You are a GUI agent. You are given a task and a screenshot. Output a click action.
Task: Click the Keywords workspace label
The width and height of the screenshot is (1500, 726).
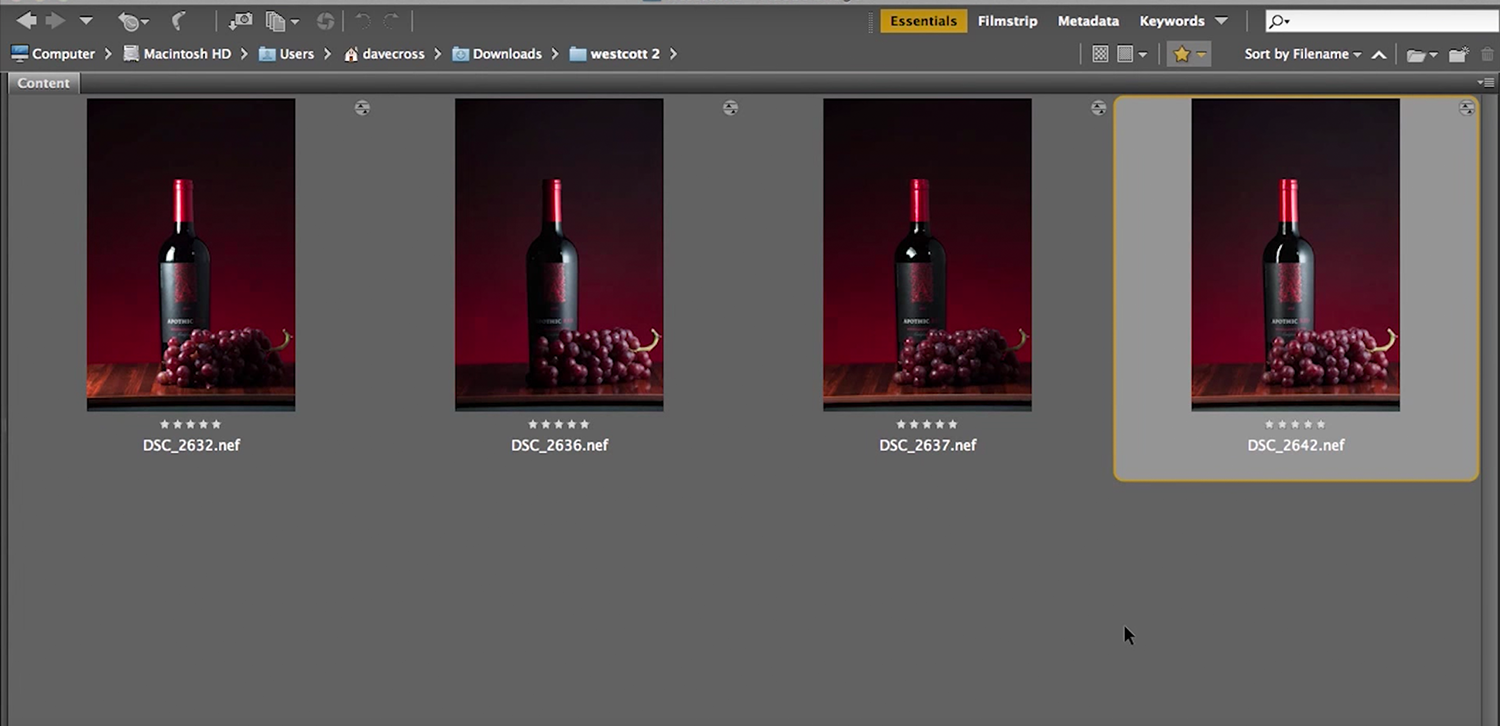(1171, 20)
